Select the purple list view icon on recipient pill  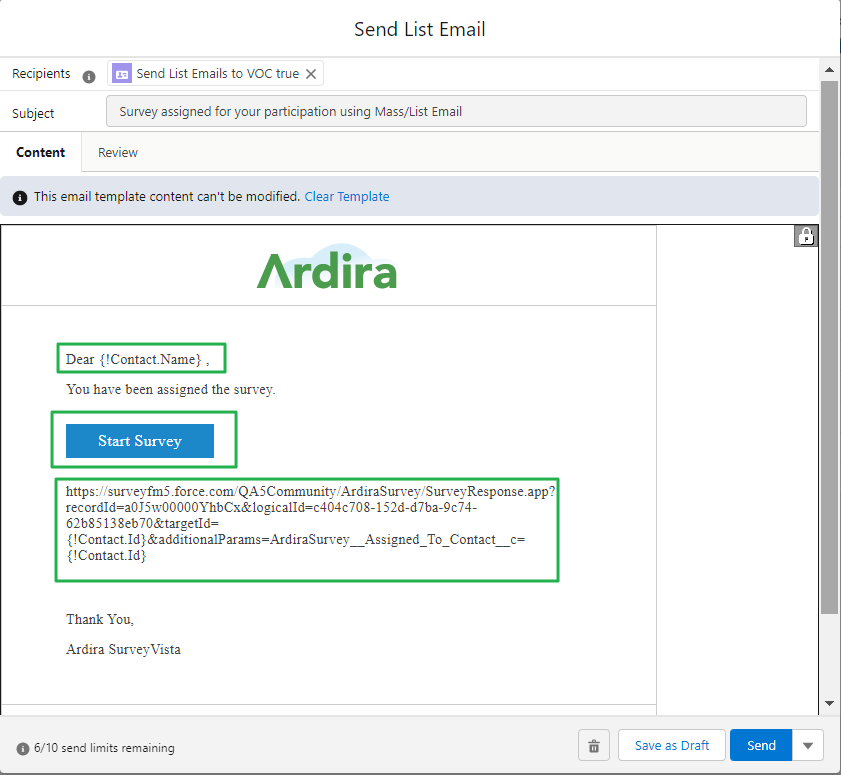point(121,73)
